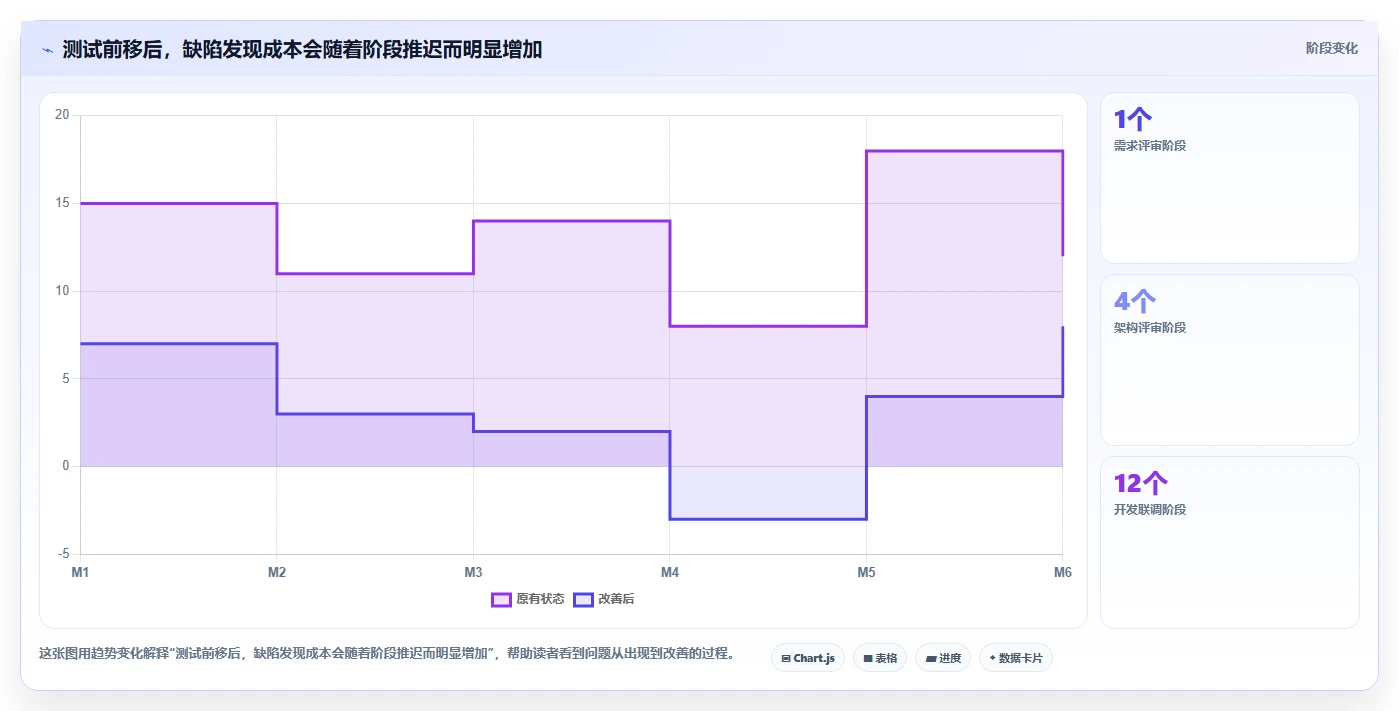Click the 表格 chip
The width and height of the screenshot is (1399, 711).
click(880, 658)
